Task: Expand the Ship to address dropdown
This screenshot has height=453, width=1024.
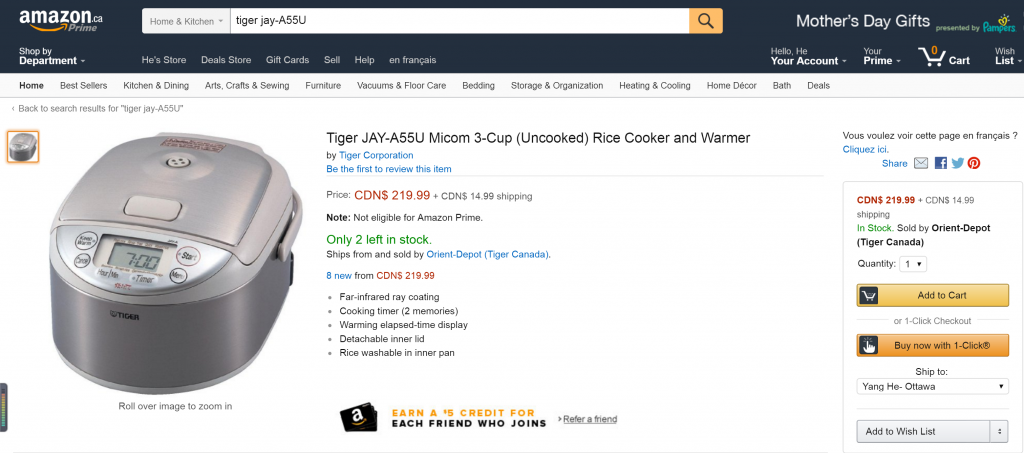Action: pos(932,386)
